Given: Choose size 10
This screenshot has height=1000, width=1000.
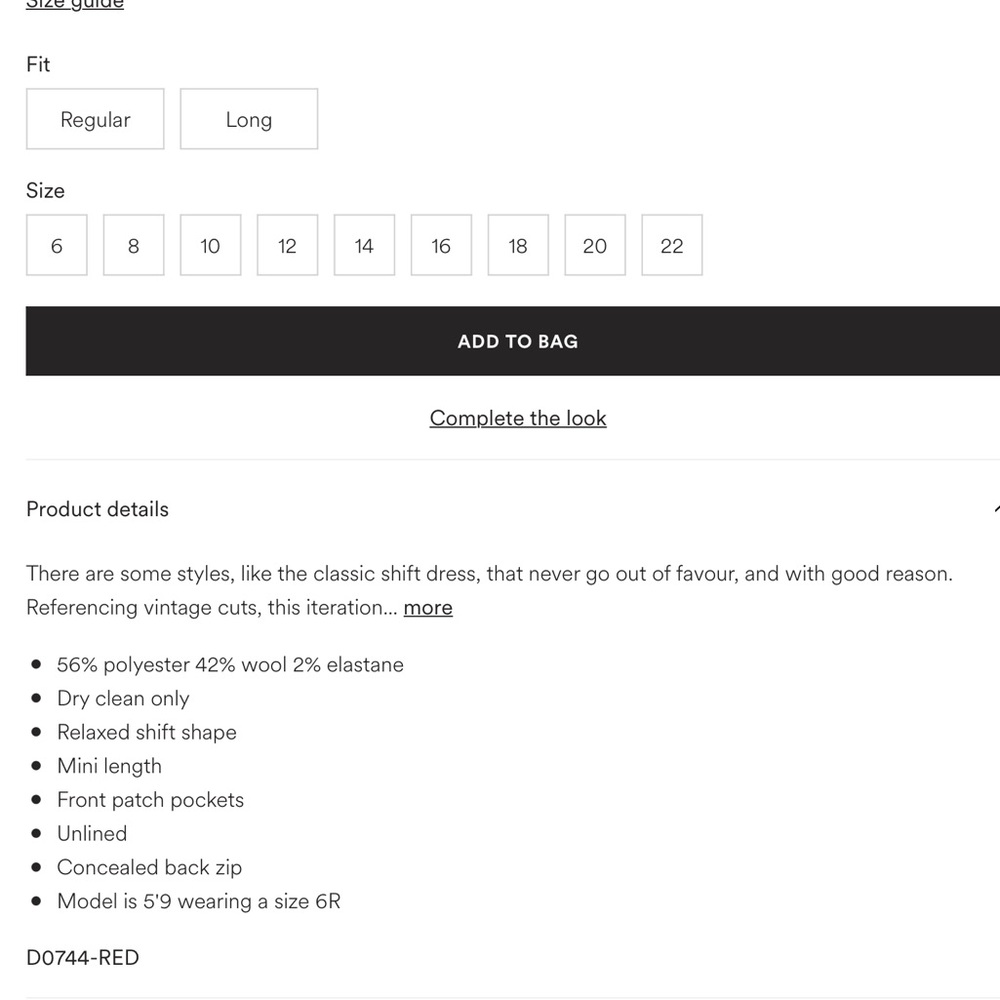Looking at the screenshot, I should tap(210, 246).
